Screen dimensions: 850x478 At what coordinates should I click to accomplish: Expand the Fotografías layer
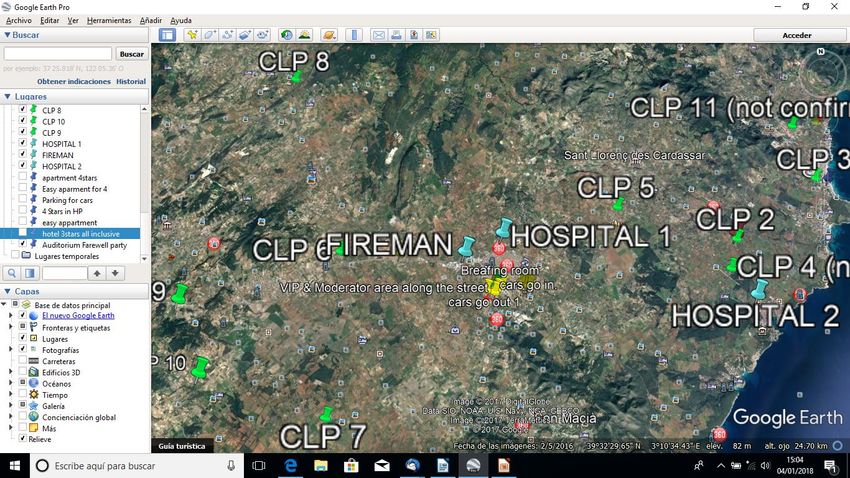11,350
